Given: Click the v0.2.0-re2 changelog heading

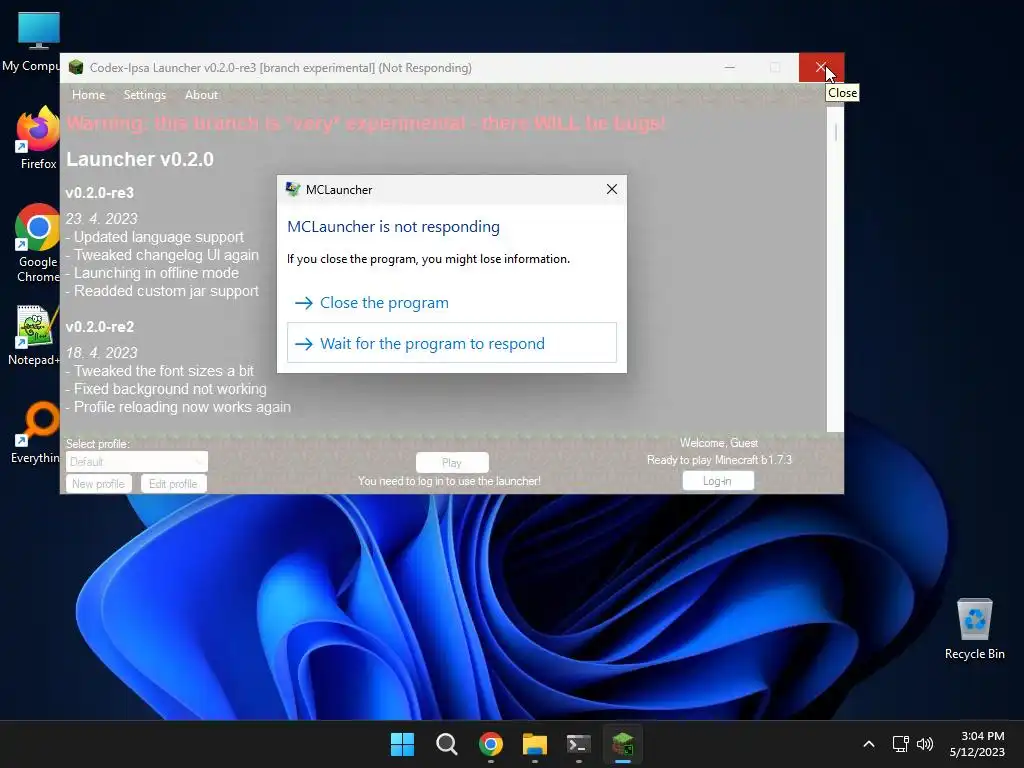Looking at the screenshot, I should 100,327.
